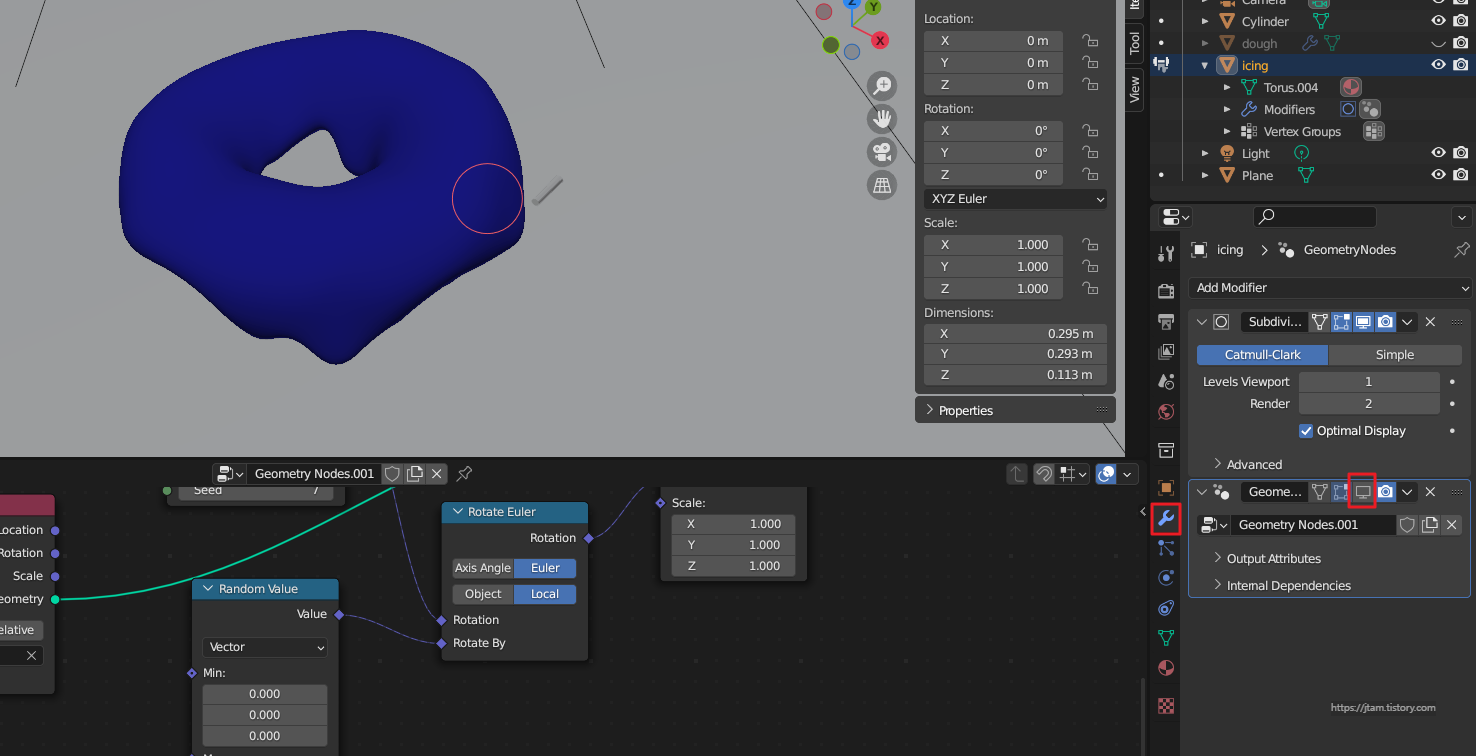Collapse the icing tree item arrow
This screenshot has height=756, width=1476.
tap(1204, 66)
